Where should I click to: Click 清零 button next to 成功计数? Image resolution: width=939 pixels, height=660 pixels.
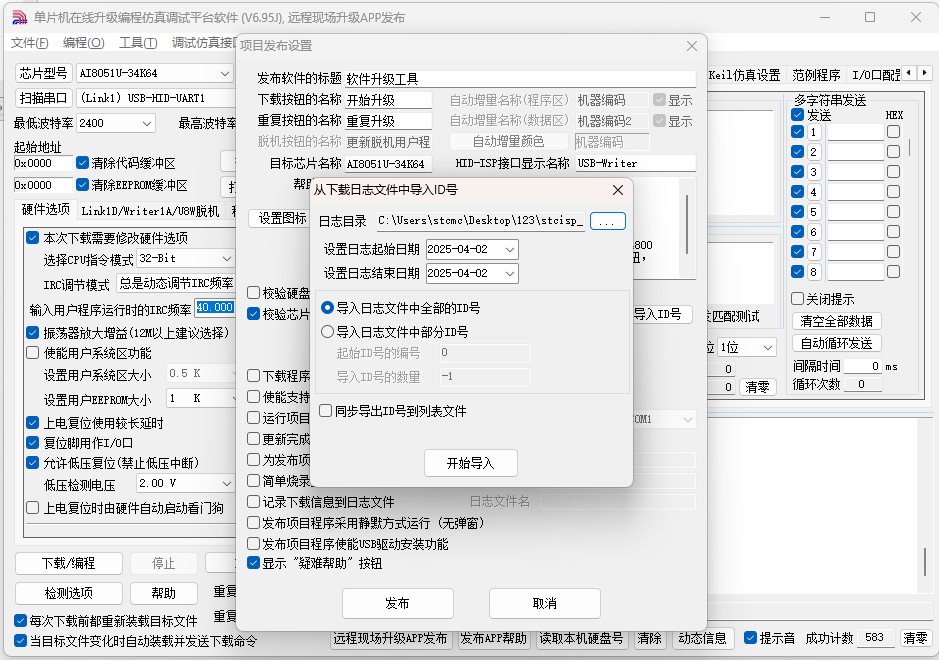(915, 638)
